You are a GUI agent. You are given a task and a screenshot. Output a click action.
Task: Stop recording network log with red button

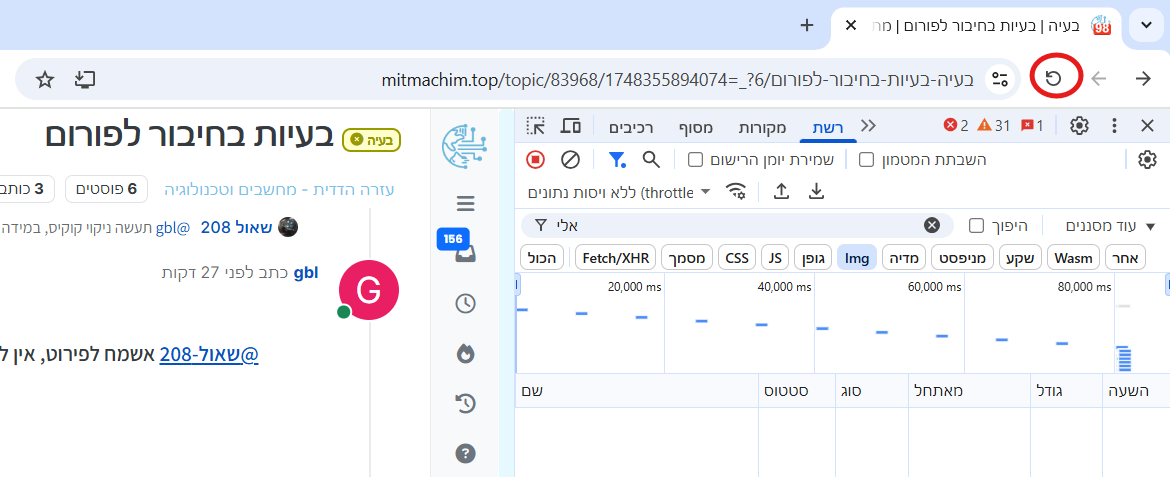tap(536, 160)
